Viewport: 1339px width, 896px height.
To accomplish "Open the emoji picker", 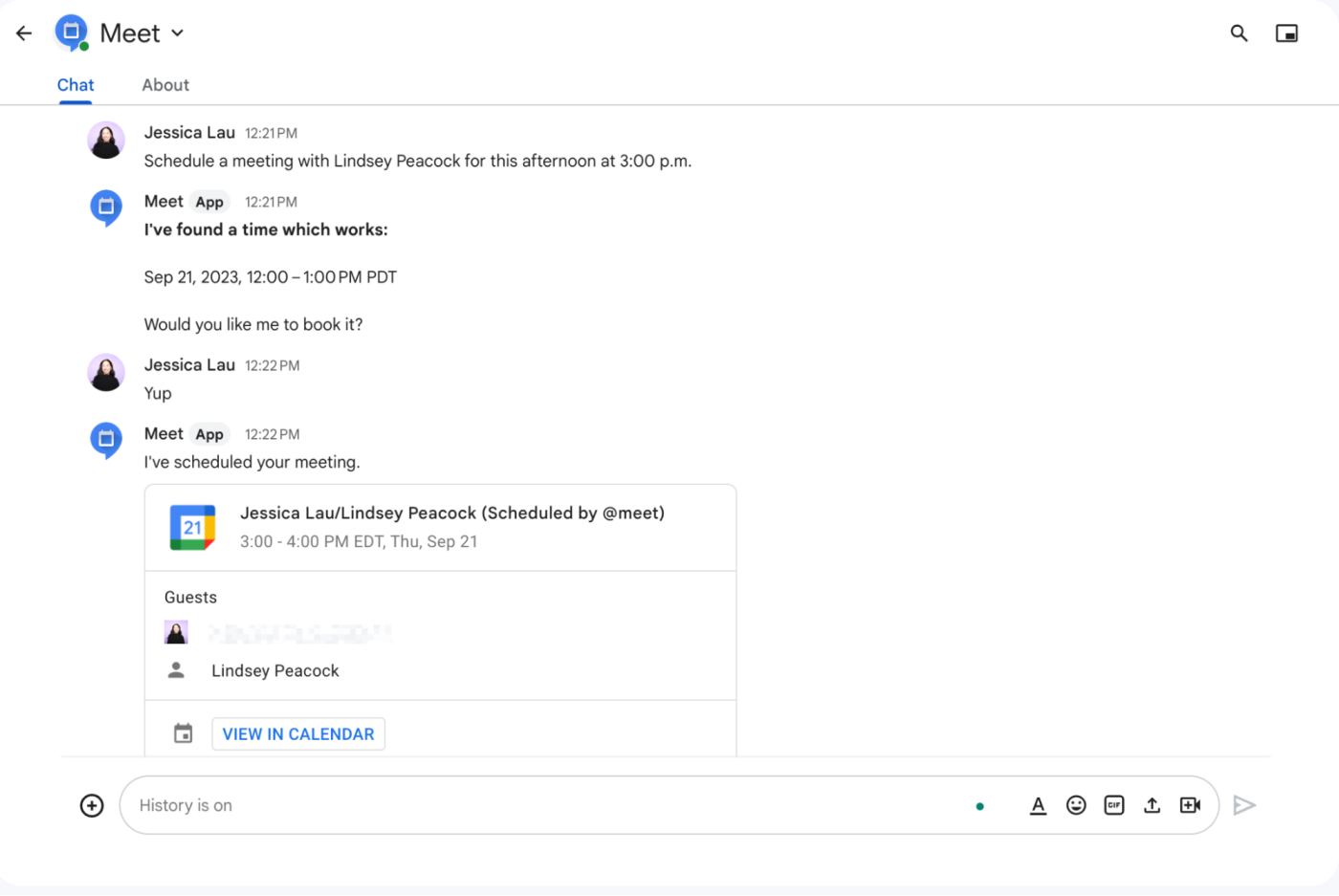I will click(x=1076, y=805).
